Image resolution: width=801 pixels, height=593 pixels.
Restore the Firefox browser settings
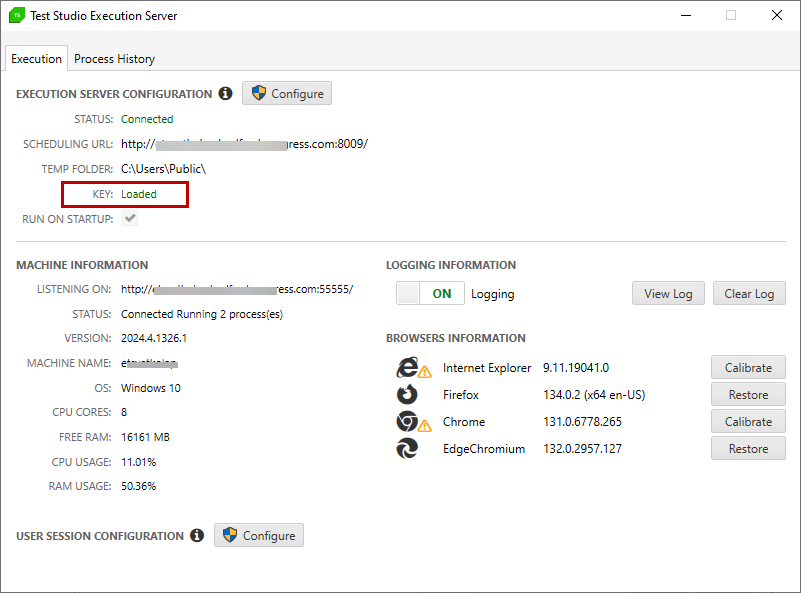(748, 395)
